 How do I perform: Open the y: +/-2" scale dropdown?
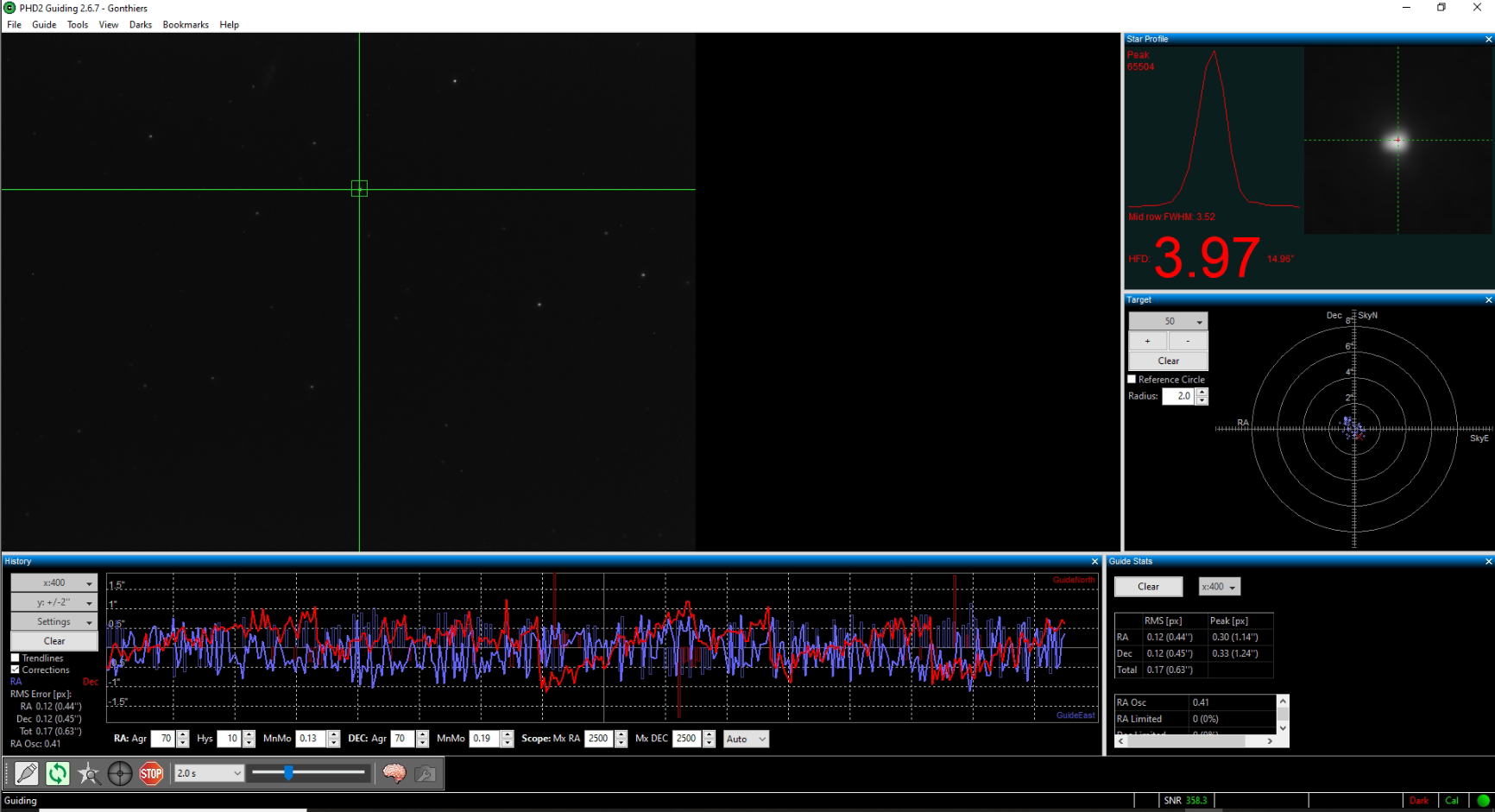click(x=54, y=602)
